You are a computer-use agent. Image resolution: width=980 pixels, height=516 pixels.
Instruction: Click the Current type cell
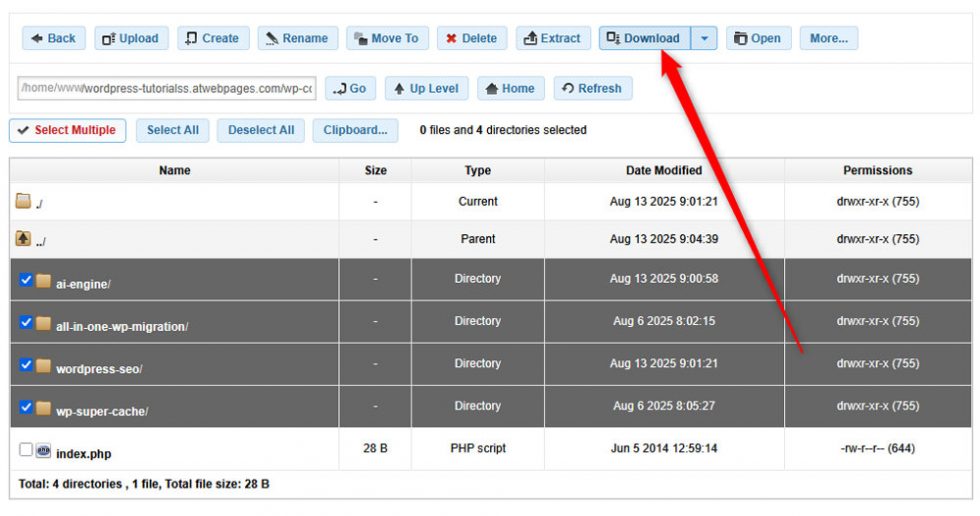tap(478, 201)
